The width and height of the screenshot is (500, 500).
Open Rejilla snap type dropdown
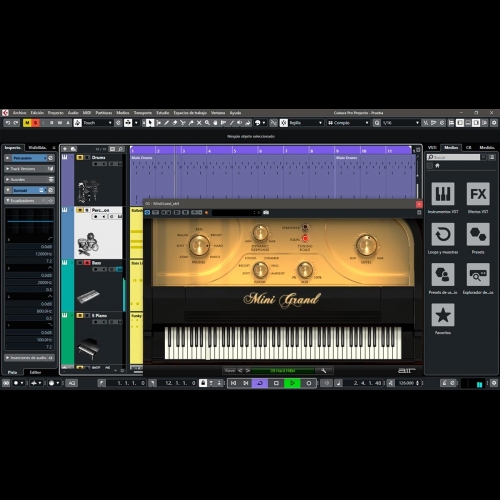click(306, 123)
